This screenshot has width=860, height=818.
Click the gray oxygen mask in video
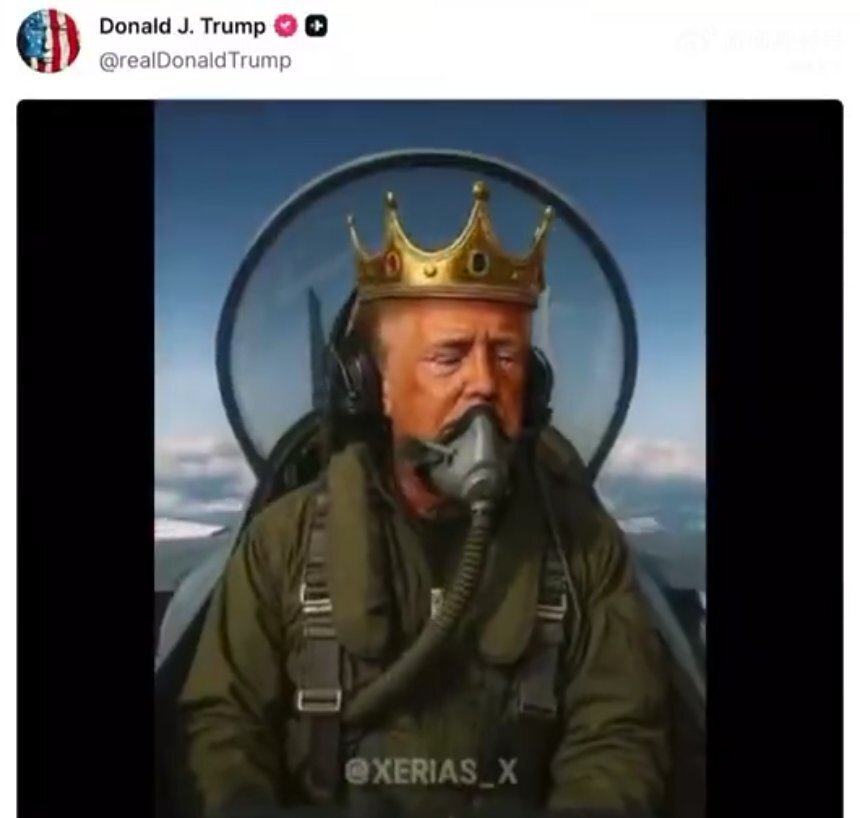coord(472,453)
